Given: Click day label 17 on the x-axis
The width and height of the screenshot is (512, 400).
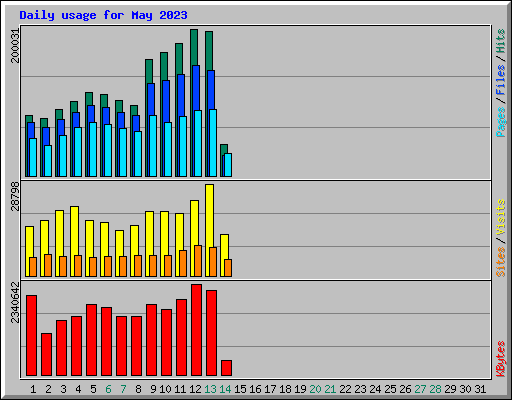Looking at the screenshot, I should [x=270, y=389].
